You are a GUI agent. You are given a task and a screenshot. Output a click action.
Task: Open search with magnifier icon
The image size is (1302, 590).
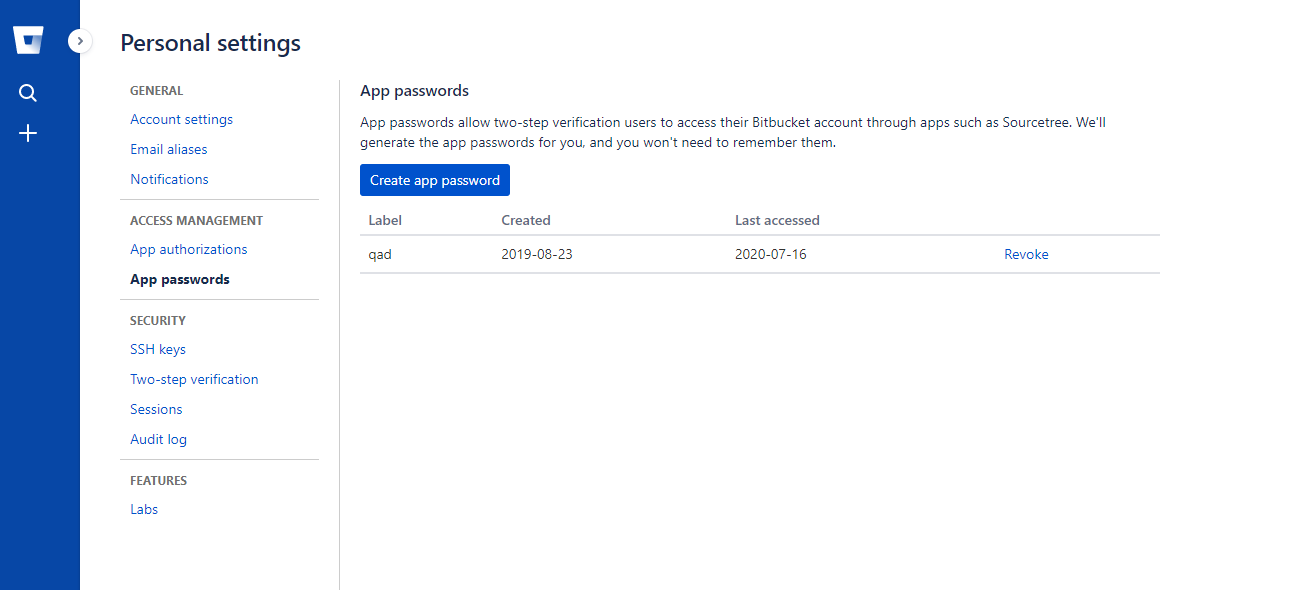28,93
